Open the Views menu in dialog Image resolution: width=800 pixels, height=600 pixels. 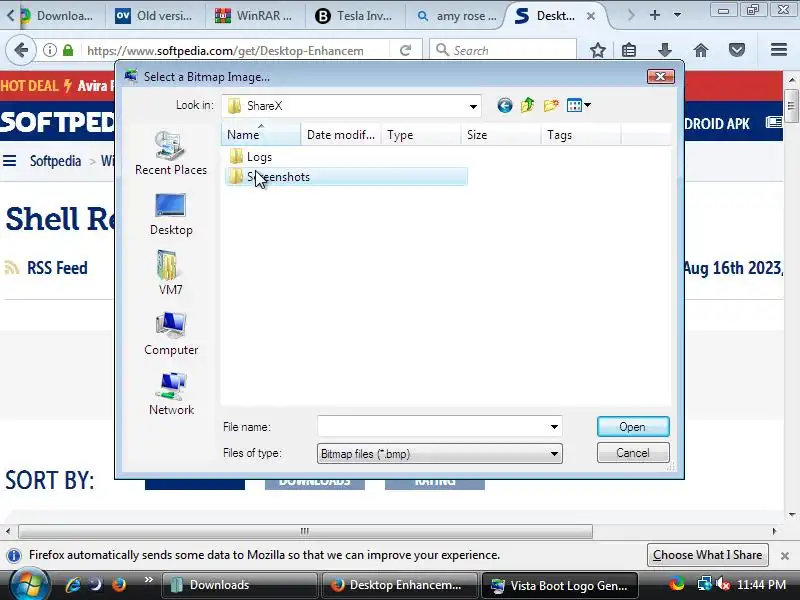pos(579,106)
